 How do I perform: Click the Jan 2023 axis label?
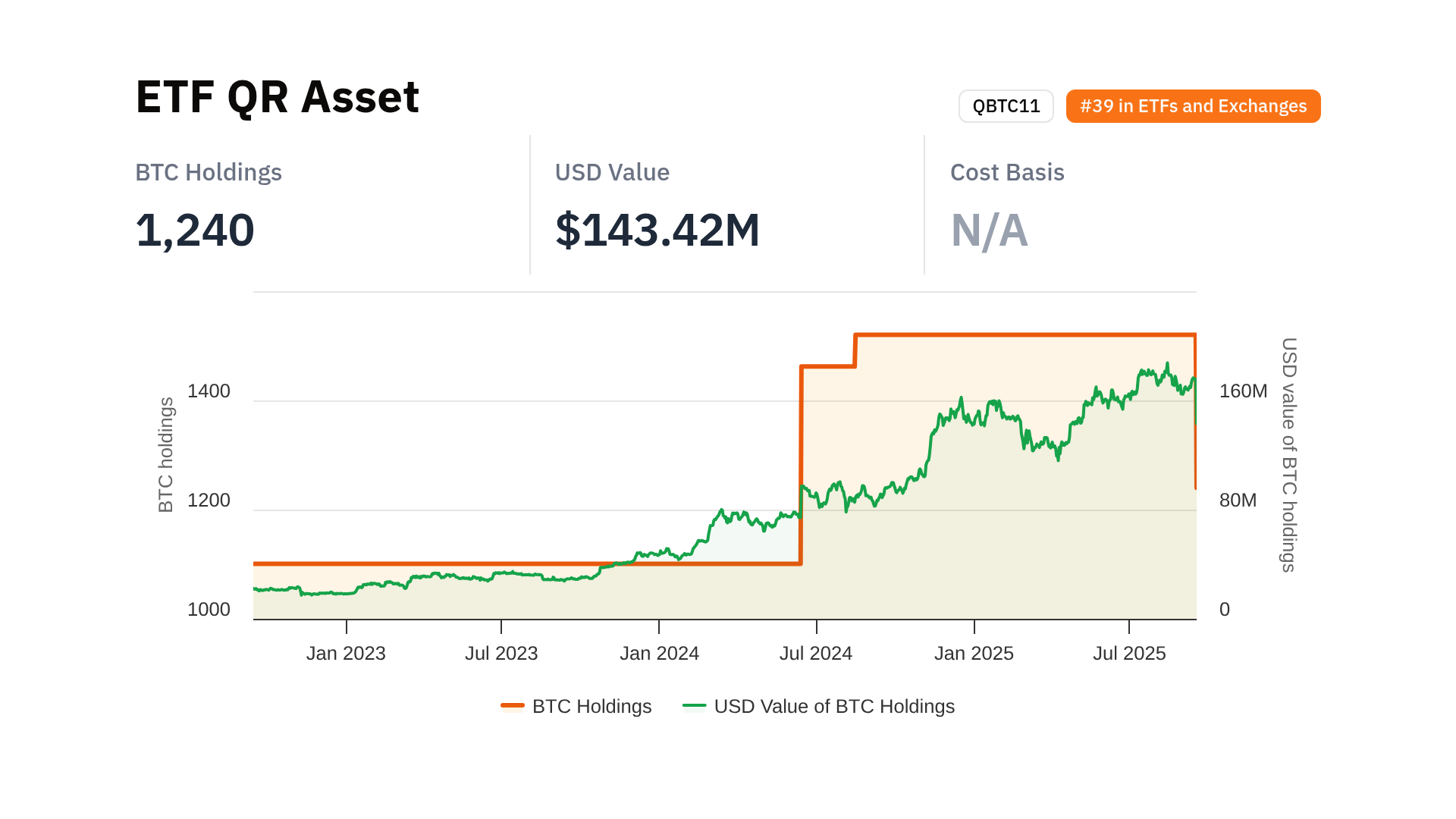point(346,653)
